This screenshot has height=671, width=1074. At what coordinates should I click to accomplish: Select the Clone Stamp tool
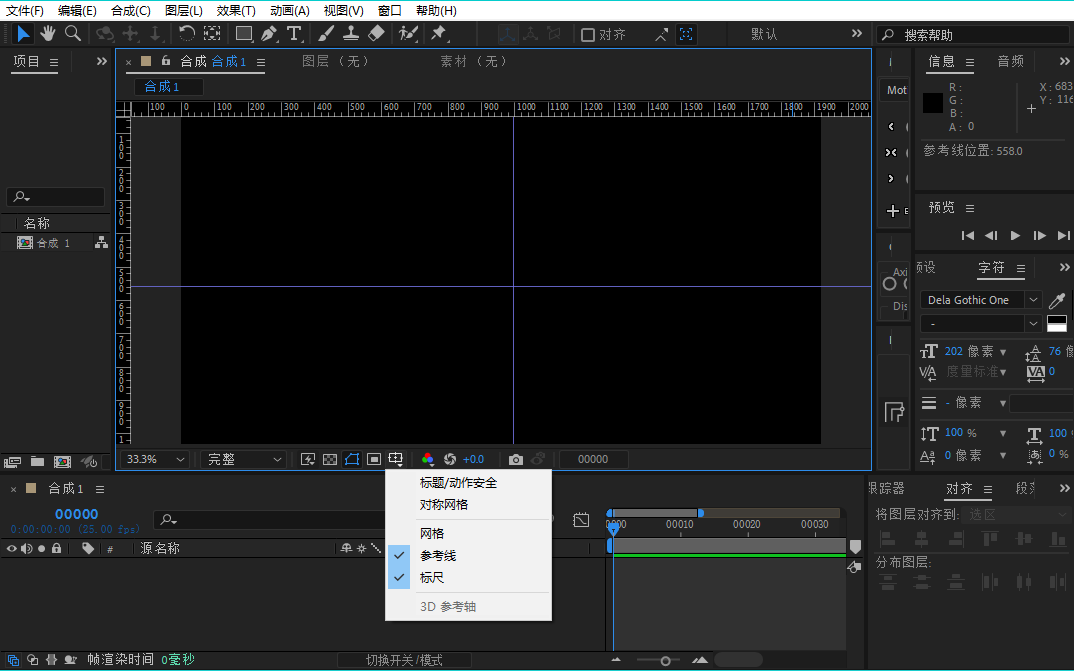coord(351,34)
